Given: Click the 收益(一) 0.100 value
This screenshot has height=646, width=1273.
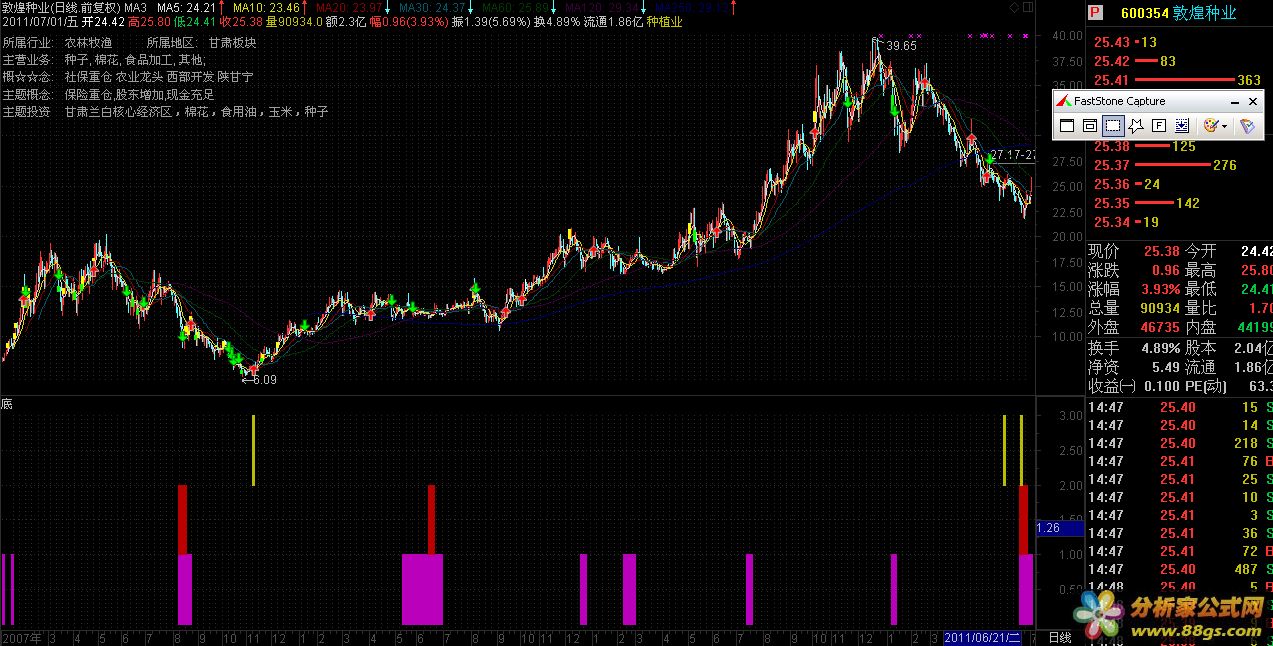Looking at the screenshot, I should [x=1160, y=386].
